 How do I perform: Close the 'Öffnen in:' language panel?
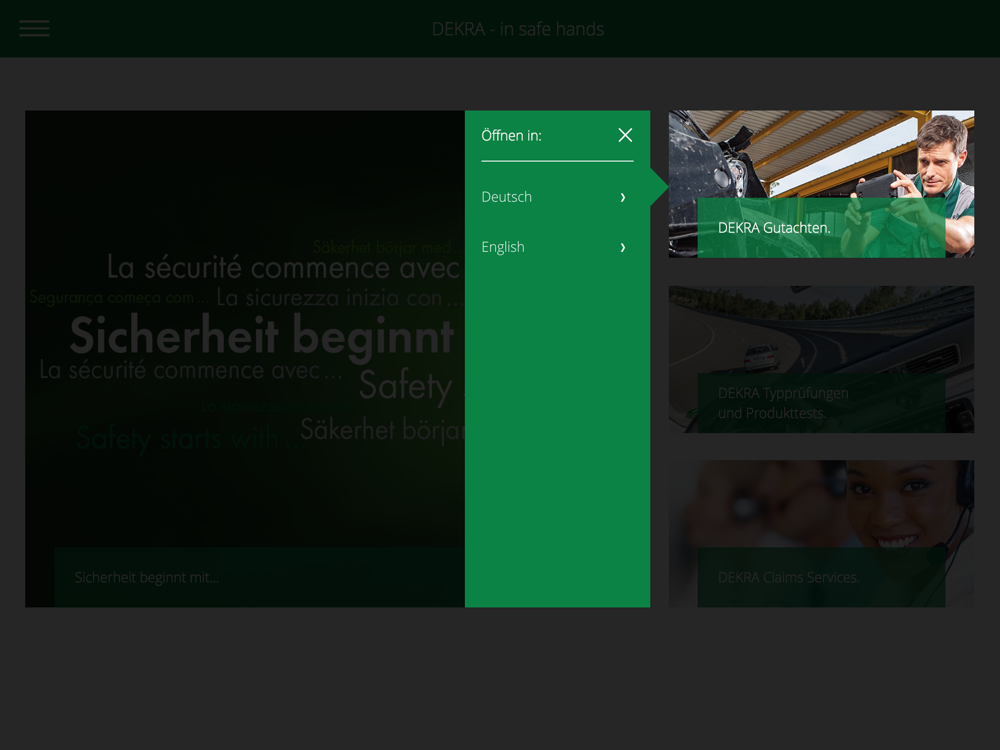coord(625,135)
